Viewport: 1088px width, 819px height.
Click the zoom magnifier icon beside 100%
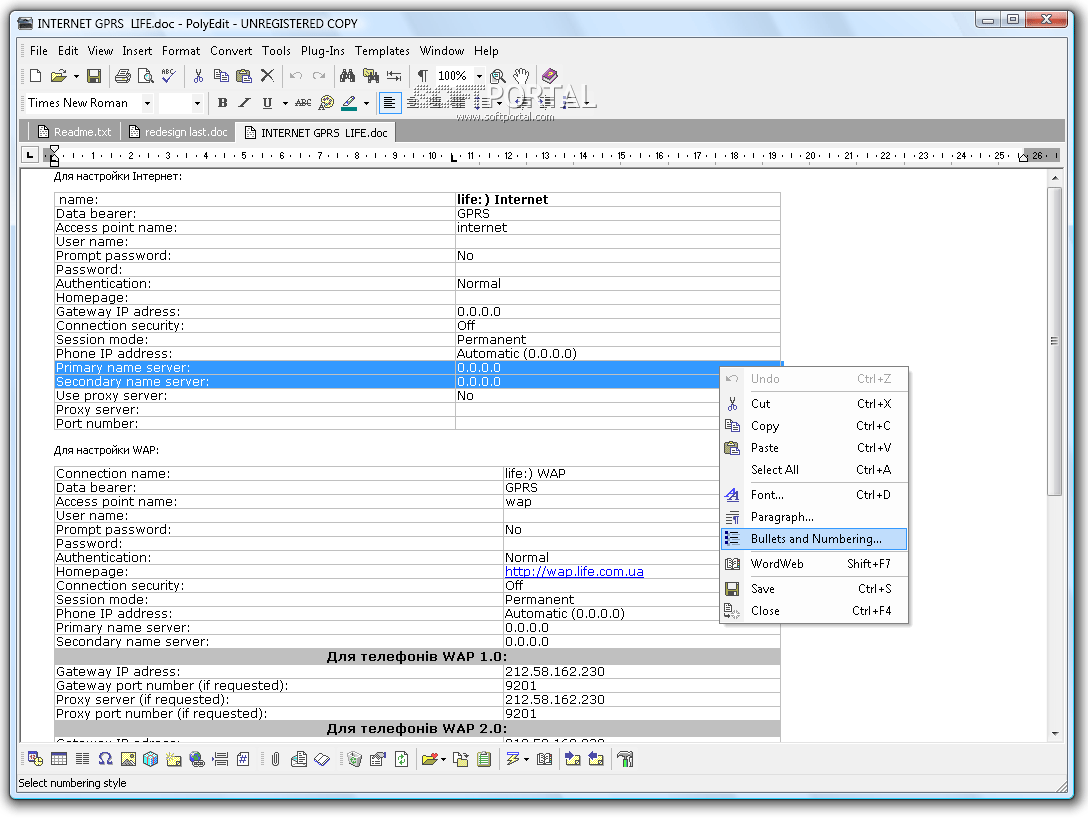498,76
